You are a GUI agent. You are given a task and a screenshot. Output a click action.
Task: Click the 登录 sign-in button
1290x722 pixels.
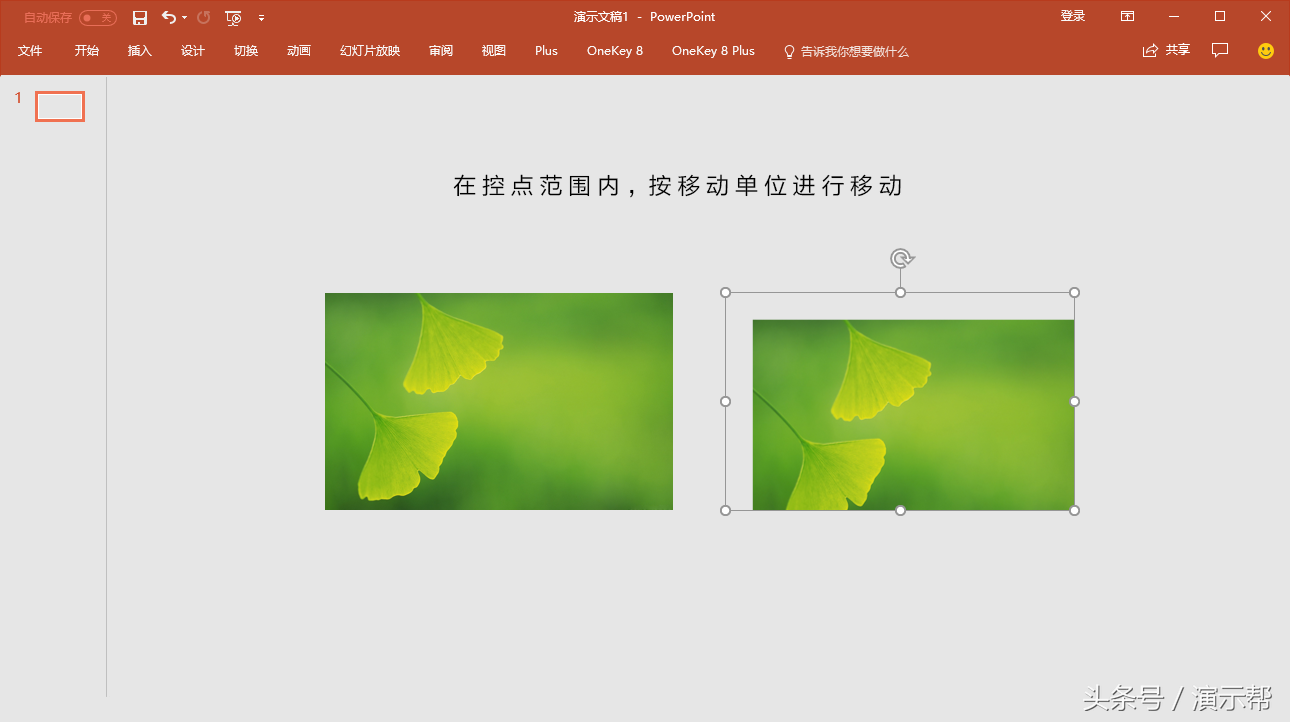click(1073, 16)
